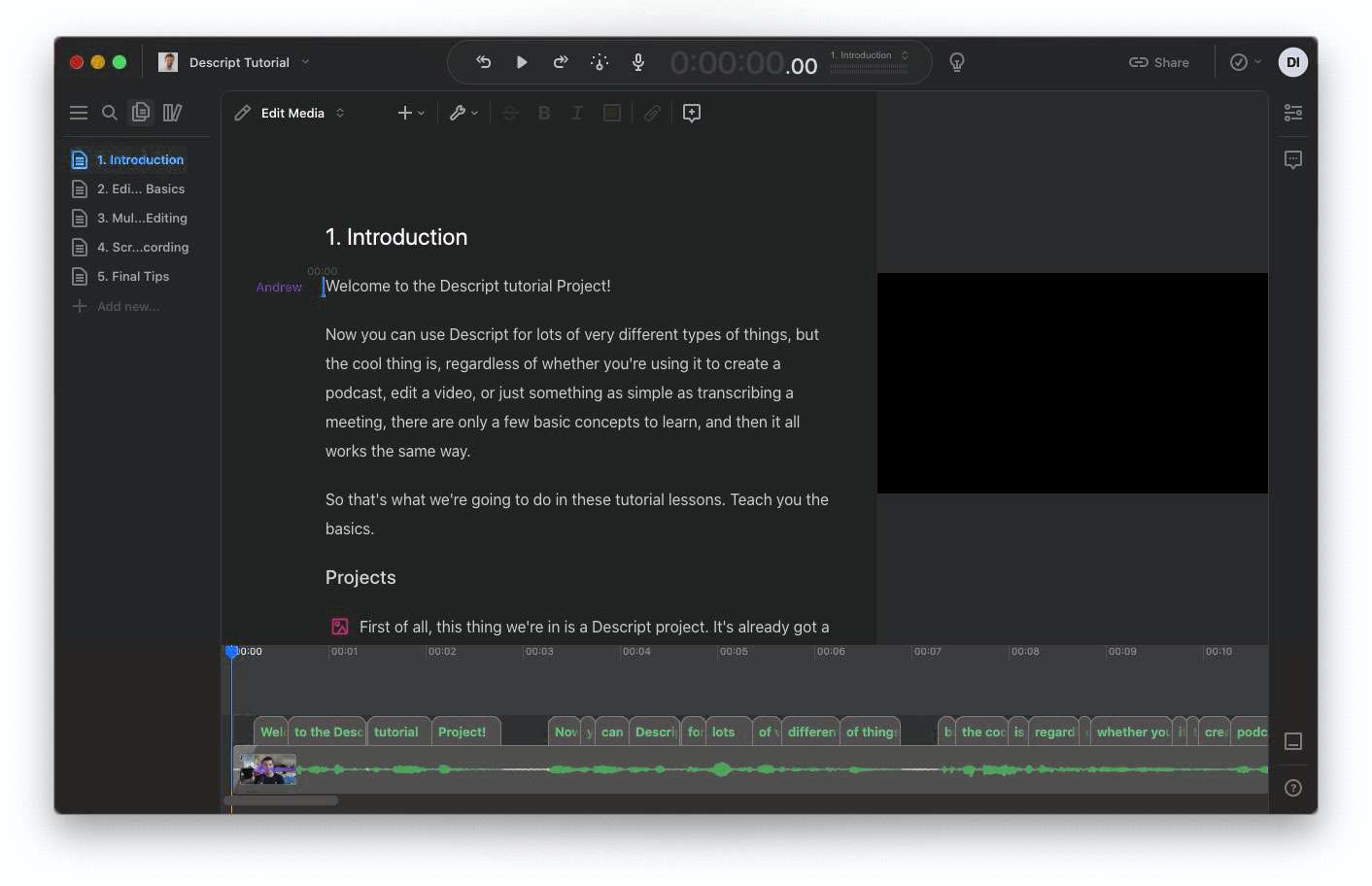Open the wrench tools dropdown
The width and height of the screenshot is (1372, 886).
pyautogui.click(x=463, y=113)
